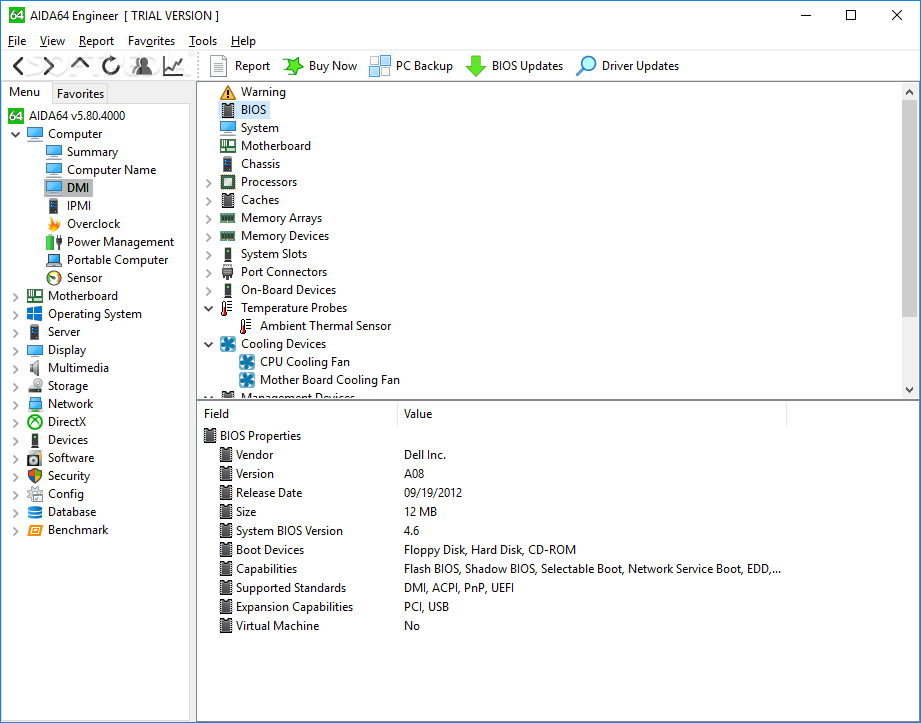
Task: Click the Database stack icon
Action: pos(35,512)
